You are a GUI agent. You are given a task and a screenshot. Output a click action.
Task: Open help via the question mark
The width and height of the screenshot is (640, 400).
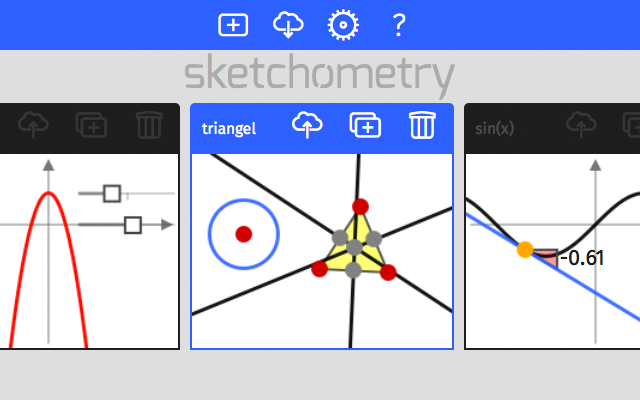(399, 25)
